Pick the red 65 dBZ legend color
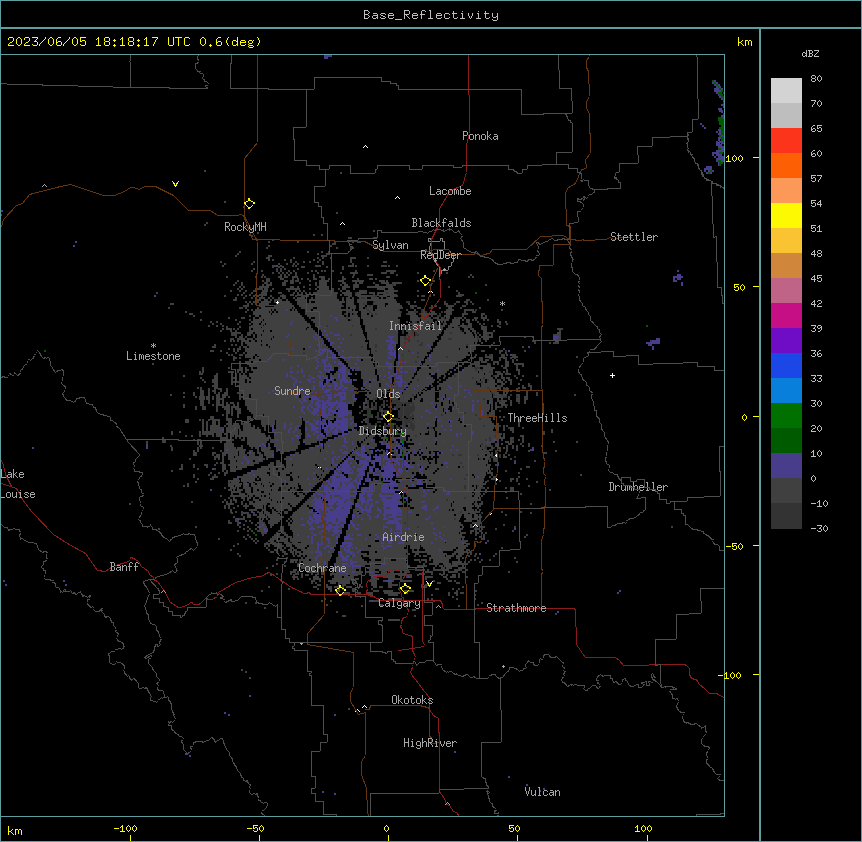The height and width of the screenshot is (842, 862). coord(786,140)
